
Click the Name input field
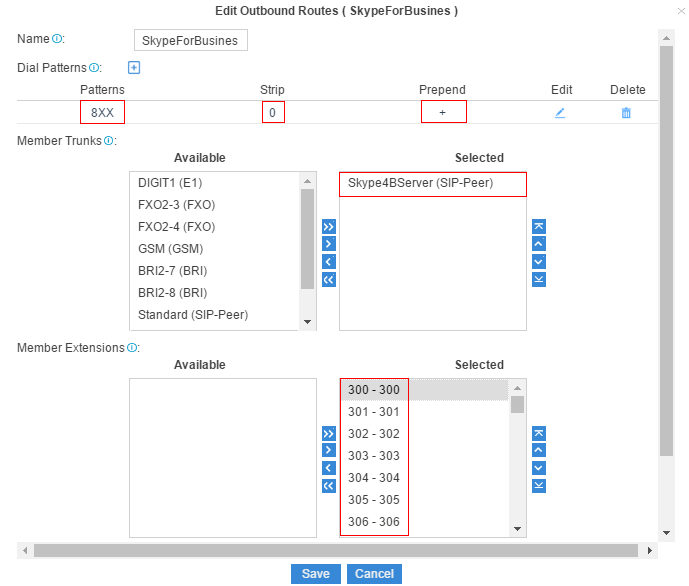(191, 40)
